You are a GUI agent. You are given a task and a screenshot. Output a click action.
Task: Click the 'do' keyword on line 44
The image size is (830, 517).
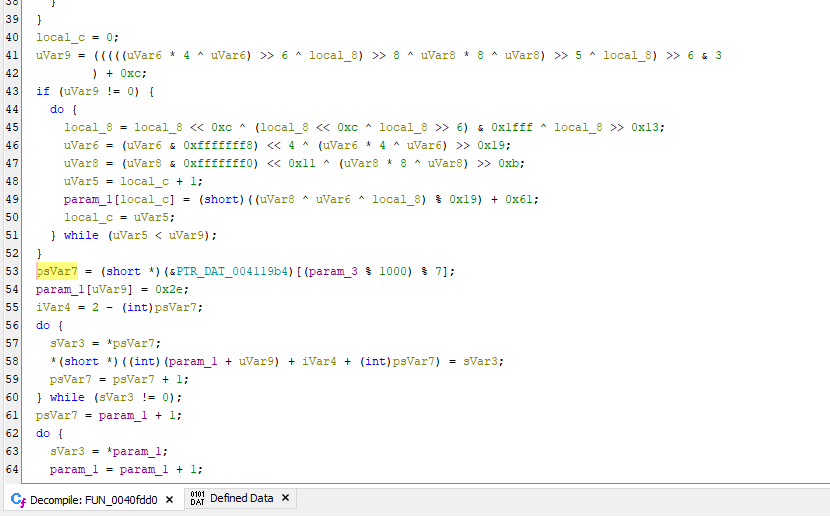coord(57,109)
